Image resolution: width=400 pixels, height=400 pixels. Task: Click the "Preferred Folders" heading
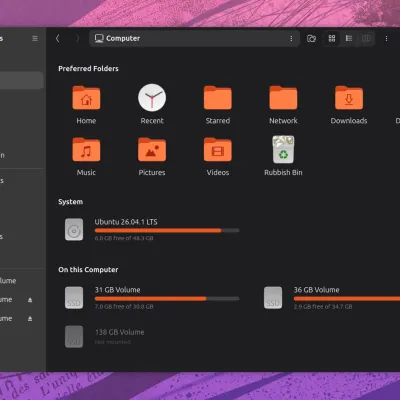88,69
